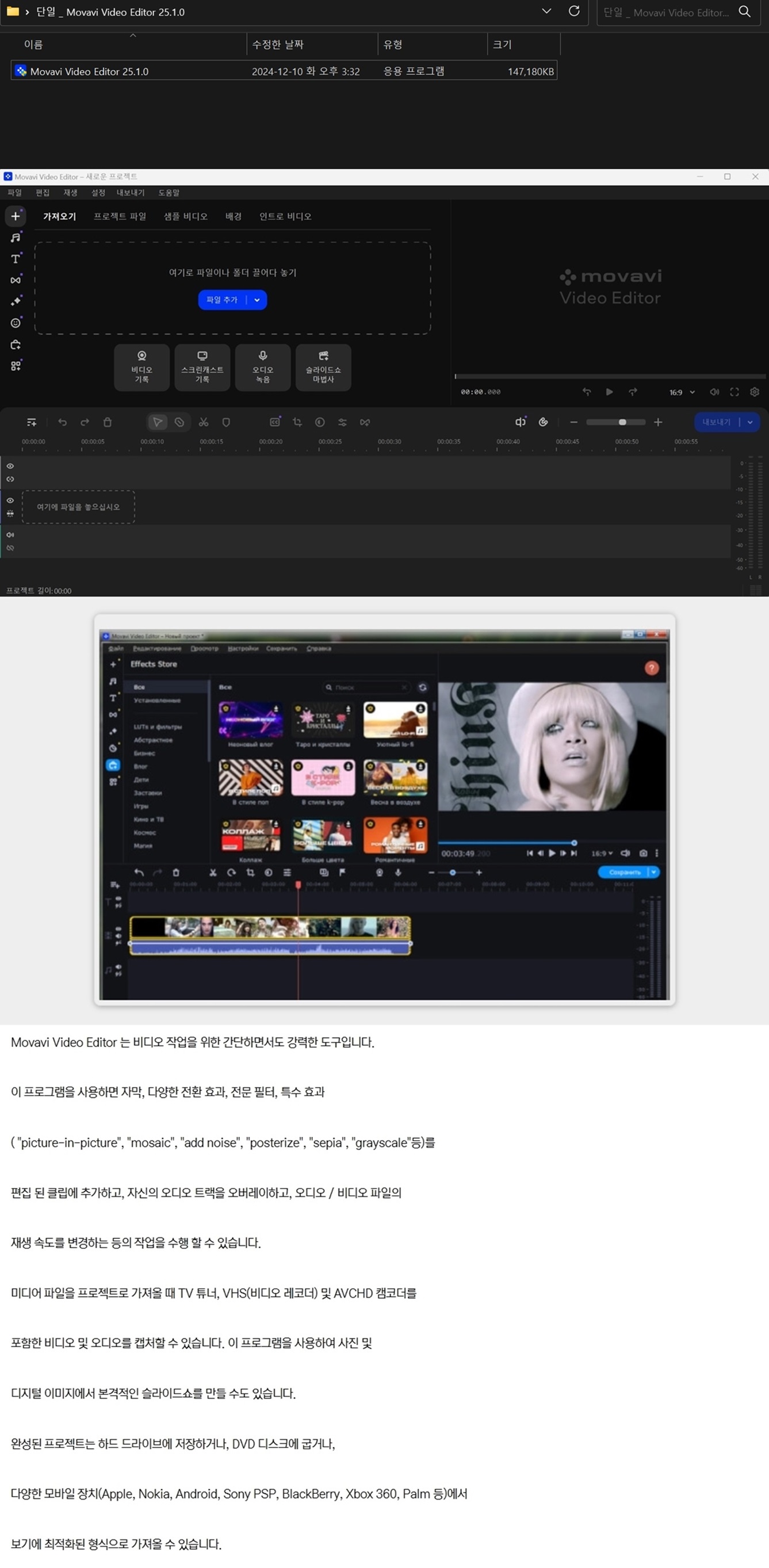Click the Delete trash can icon

[108, 422]
